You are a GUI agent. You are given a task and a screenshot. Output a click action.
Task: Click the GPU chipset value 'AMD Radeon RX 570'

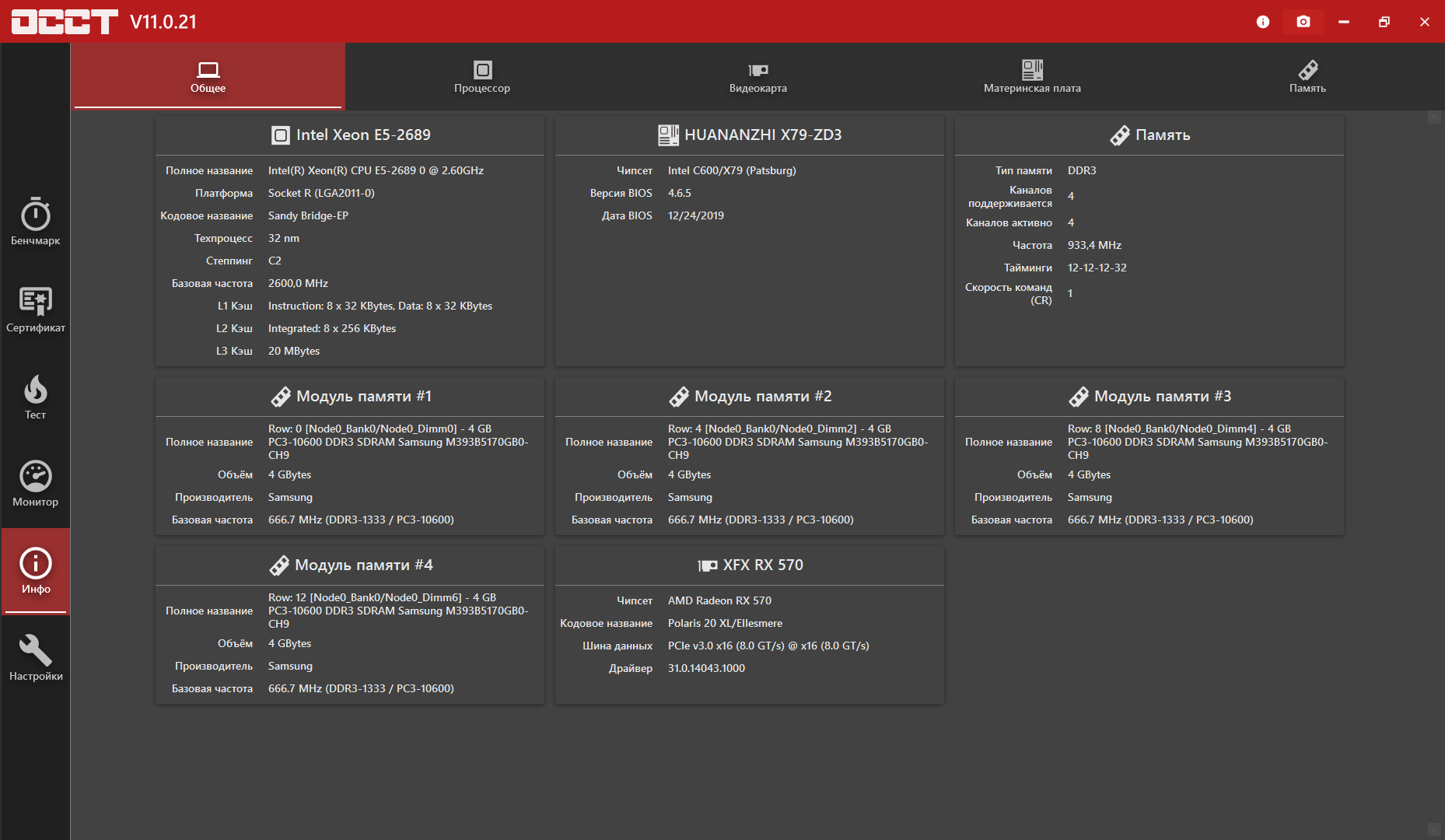click(x=719, y=600)
